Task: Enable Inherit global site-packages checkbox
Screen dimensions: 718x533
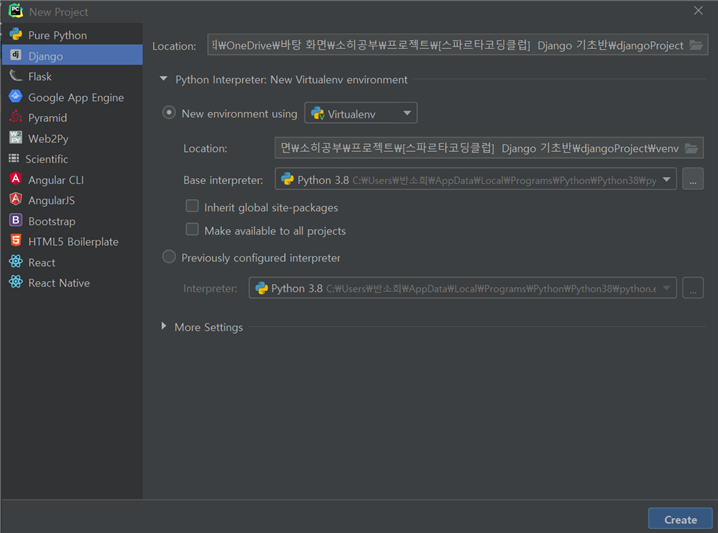Action: [192, 206]
